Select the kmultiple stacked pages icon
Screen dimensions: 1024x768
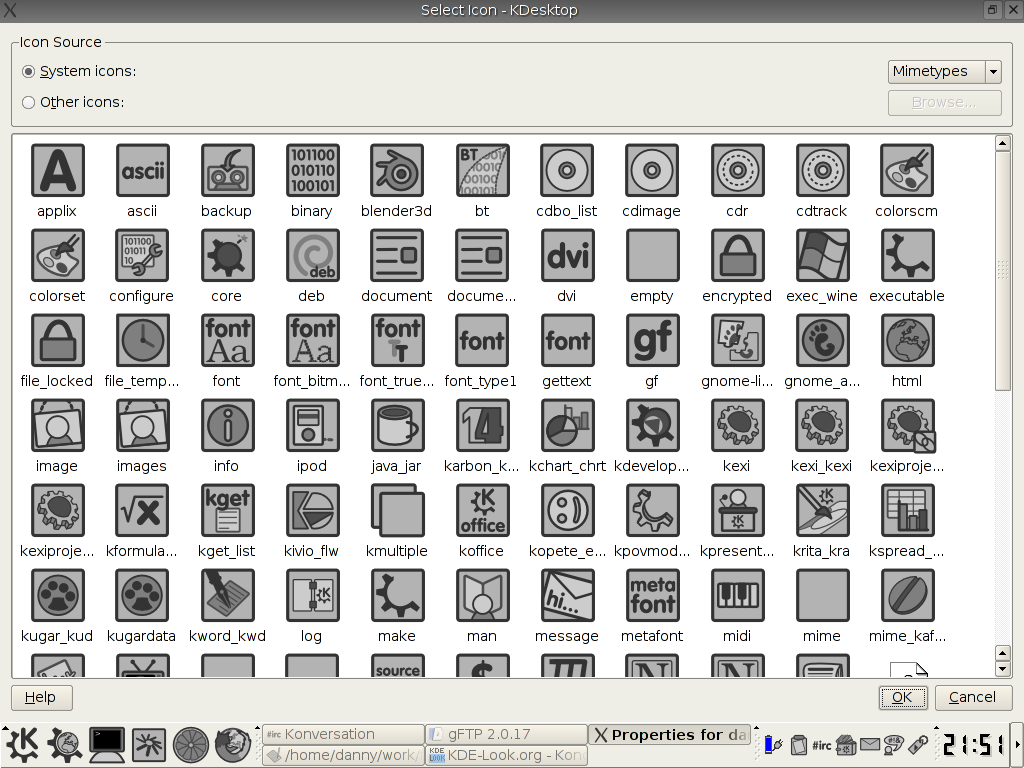(x=397, y=510)
